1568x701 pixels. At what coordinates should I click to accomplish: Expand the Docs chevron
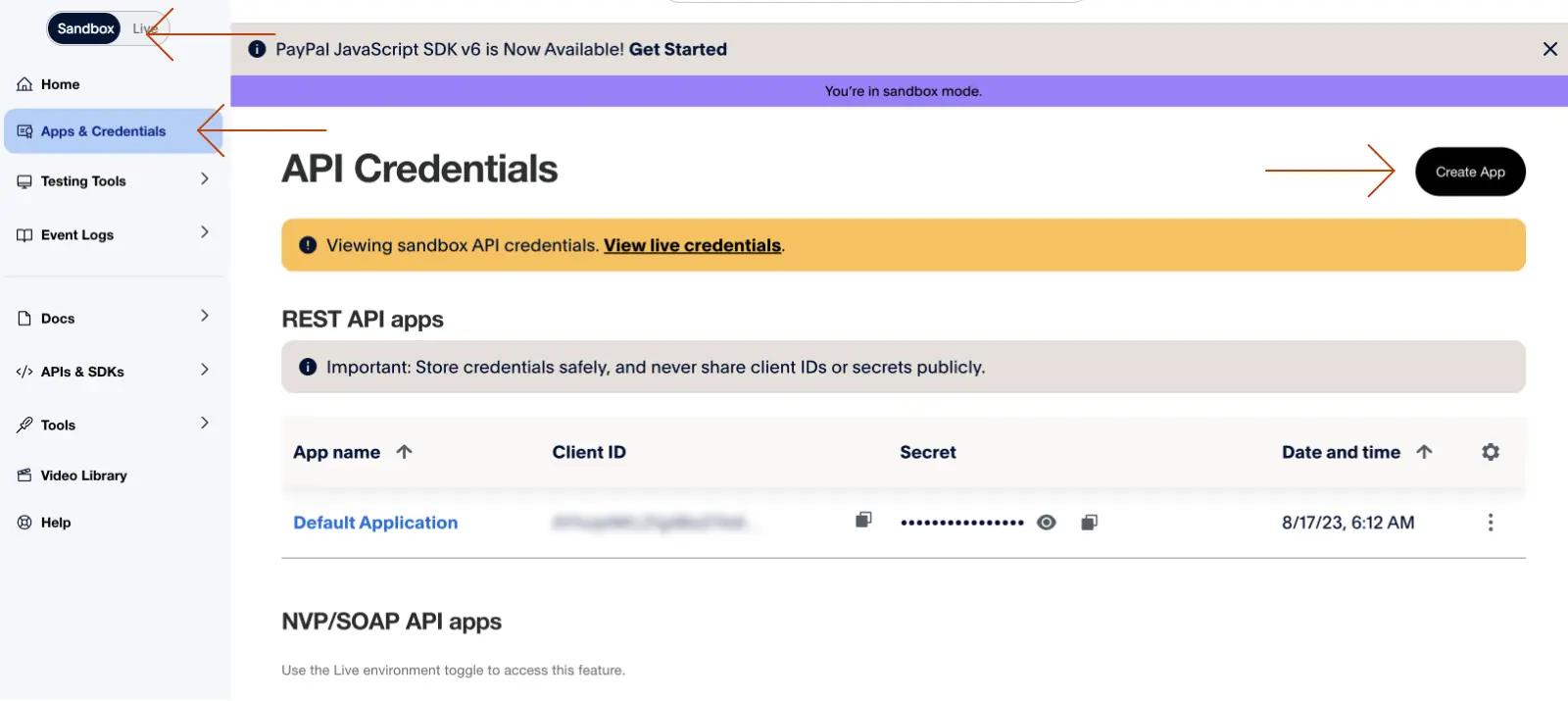click(204, 316)
